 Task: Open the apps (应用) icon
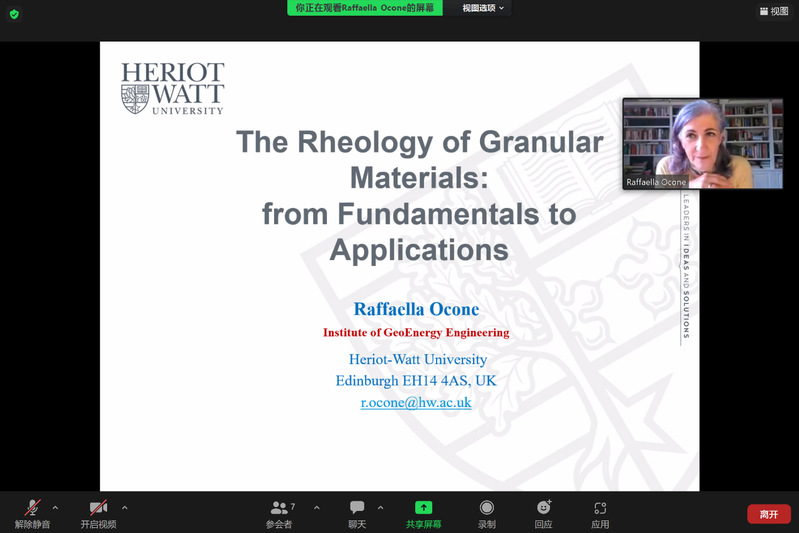(600, 514)
